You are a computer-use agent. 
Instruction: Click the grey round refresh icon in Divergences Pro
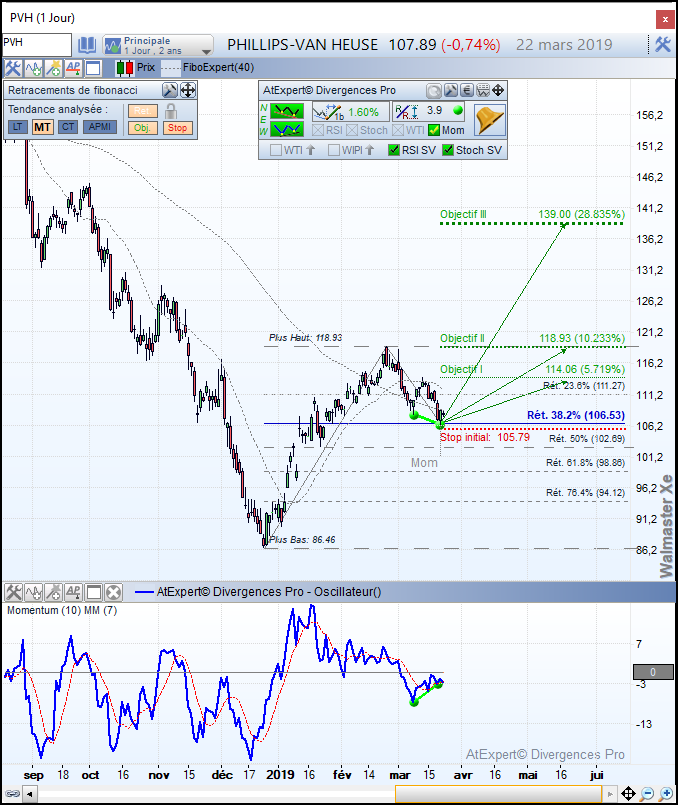click(434, 91)
